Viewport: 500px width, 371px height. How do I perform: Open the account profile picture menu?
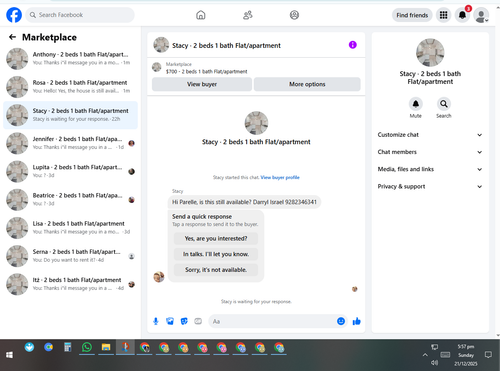[481, 15]
